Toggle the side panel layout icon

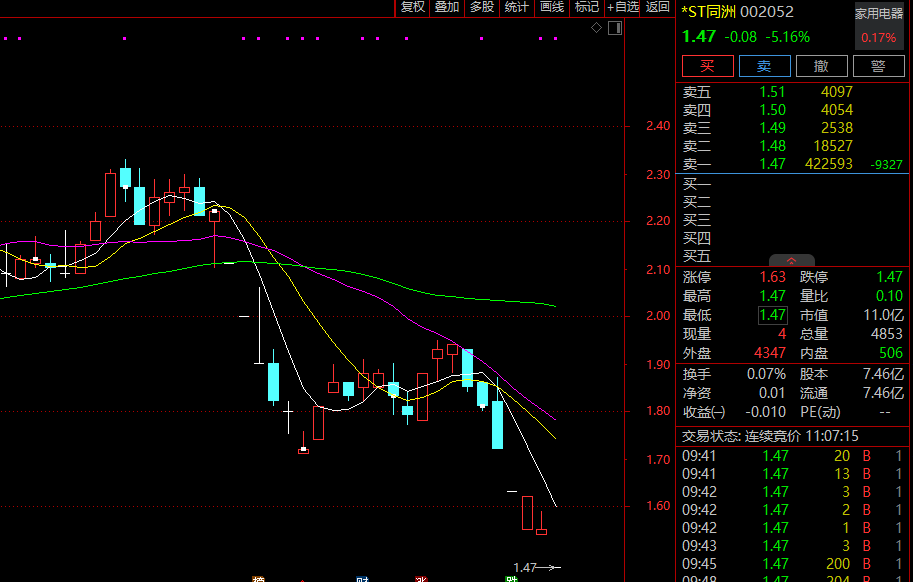(x=615, y=27)
